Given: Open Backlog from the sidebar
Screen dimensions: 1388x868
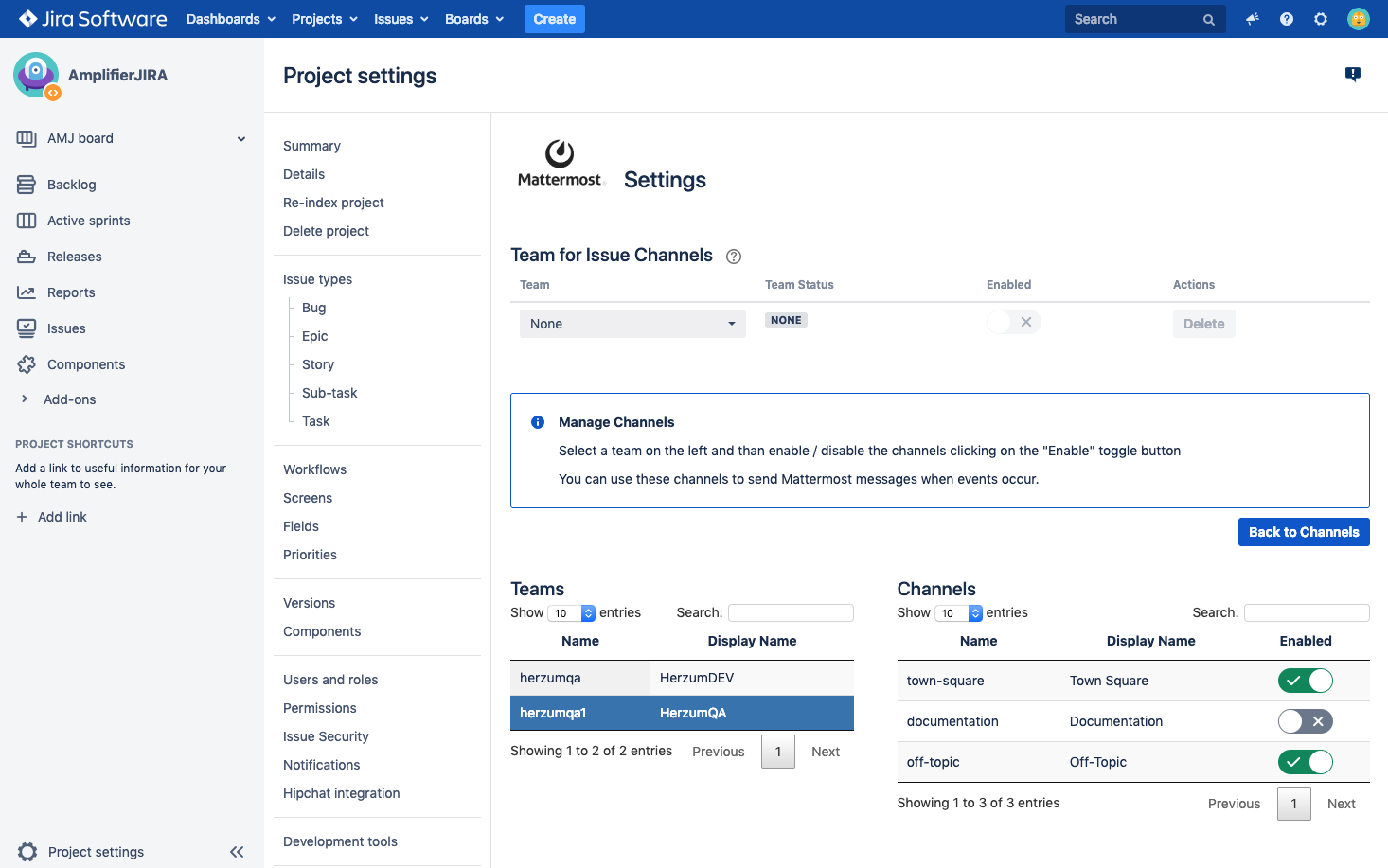Looking at the screenshot, I should tap(72, 185).
